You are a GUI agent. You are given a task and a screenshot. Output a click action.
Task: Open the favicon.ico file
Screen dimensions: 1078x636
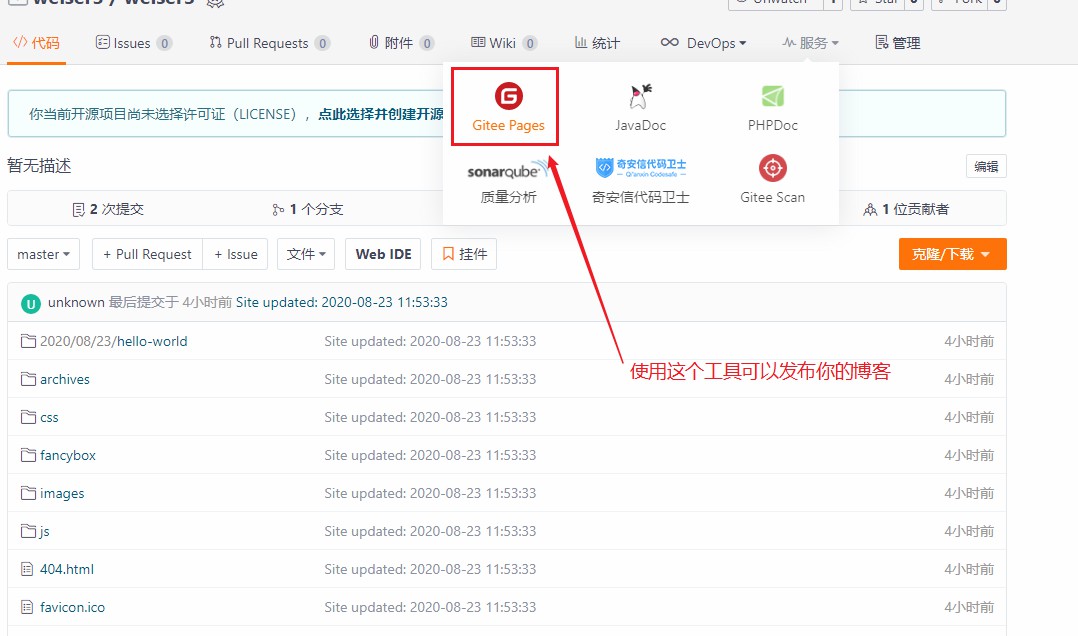pyautogui.click(x=72, y=607)
